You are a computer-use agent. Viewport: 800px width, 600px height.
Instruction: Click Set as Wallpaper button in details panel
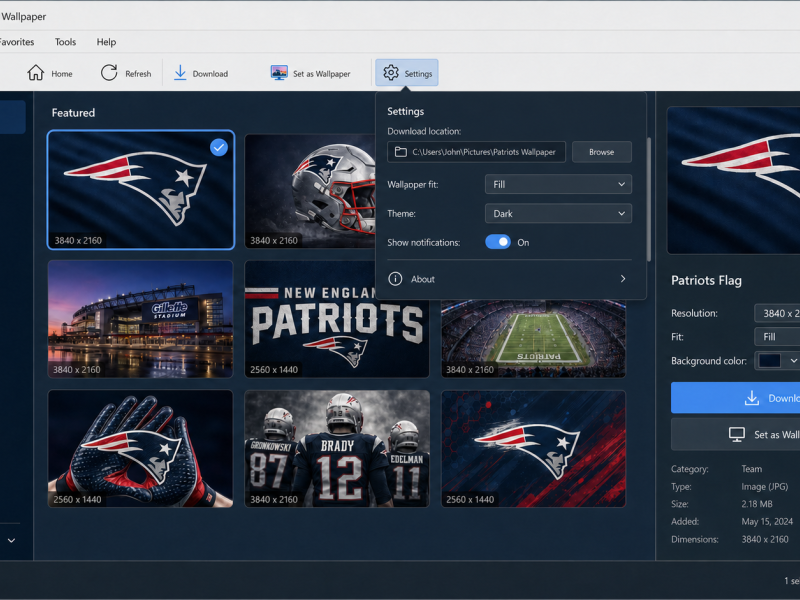[735, 434]
